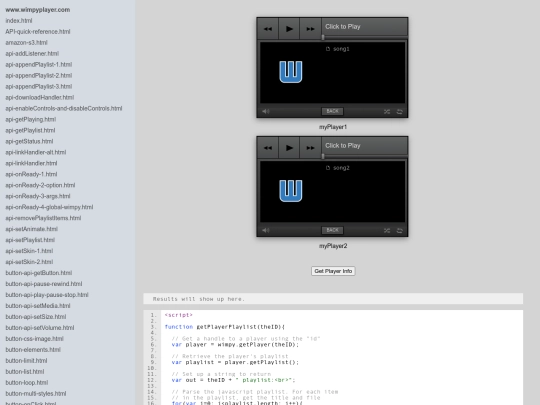
Task: Click the fast-forward button on myPlayer1
Action: pyautogui.click(x=310, y=29)
